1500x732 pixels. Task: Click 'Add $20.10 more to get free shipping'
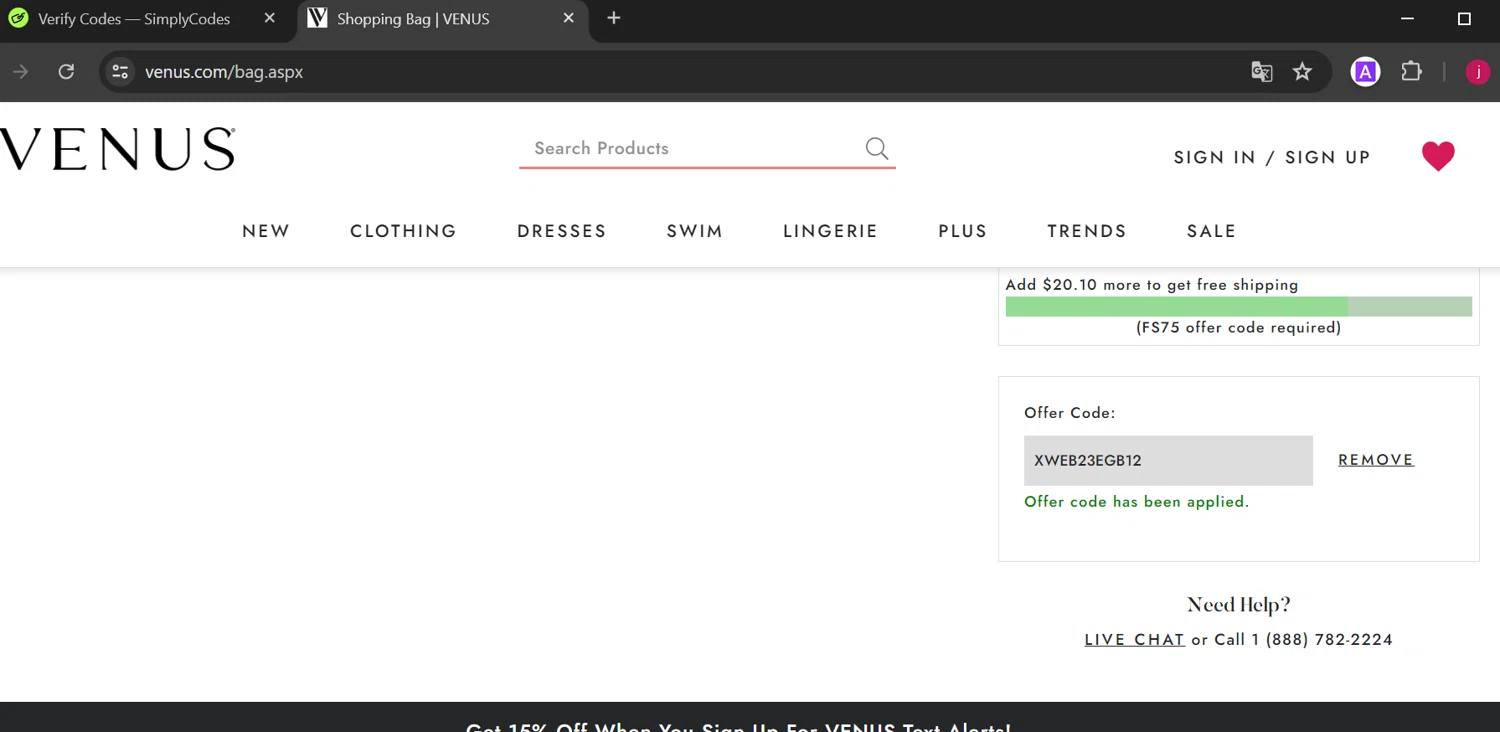(x=1152, y=285)
